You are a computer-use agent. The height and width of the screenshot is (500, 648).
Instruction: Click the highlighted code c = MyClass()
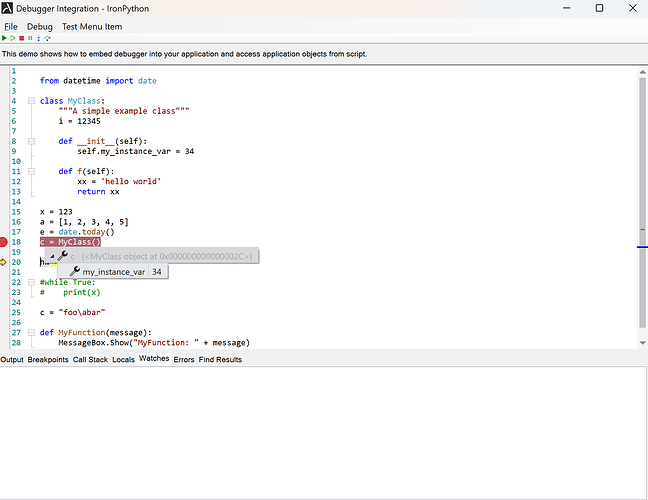pyautogui.click(x=70, y=242)
